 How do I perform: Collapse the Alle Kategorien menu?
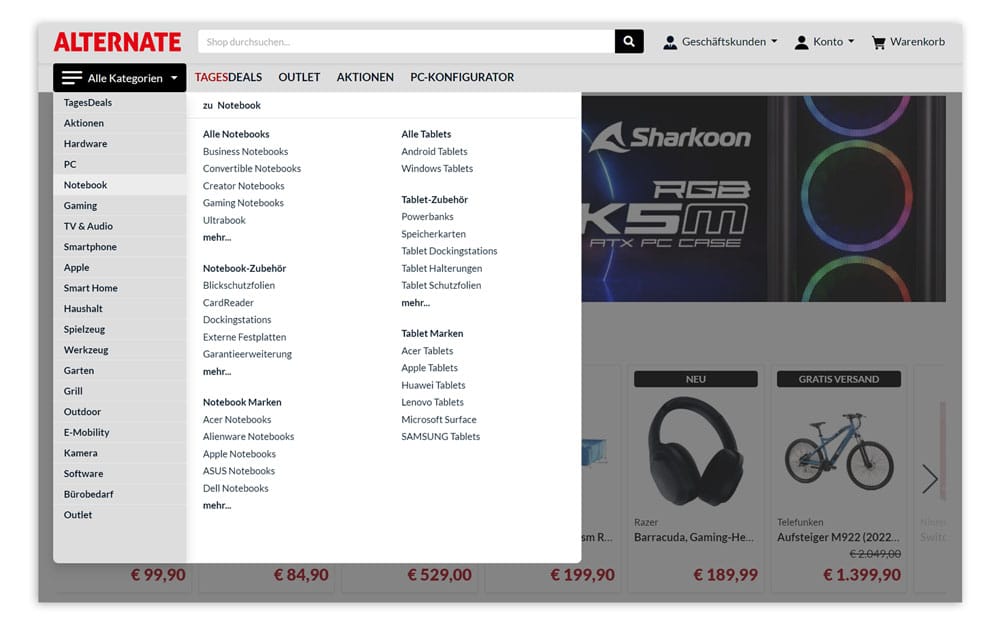tap(120, 78)
